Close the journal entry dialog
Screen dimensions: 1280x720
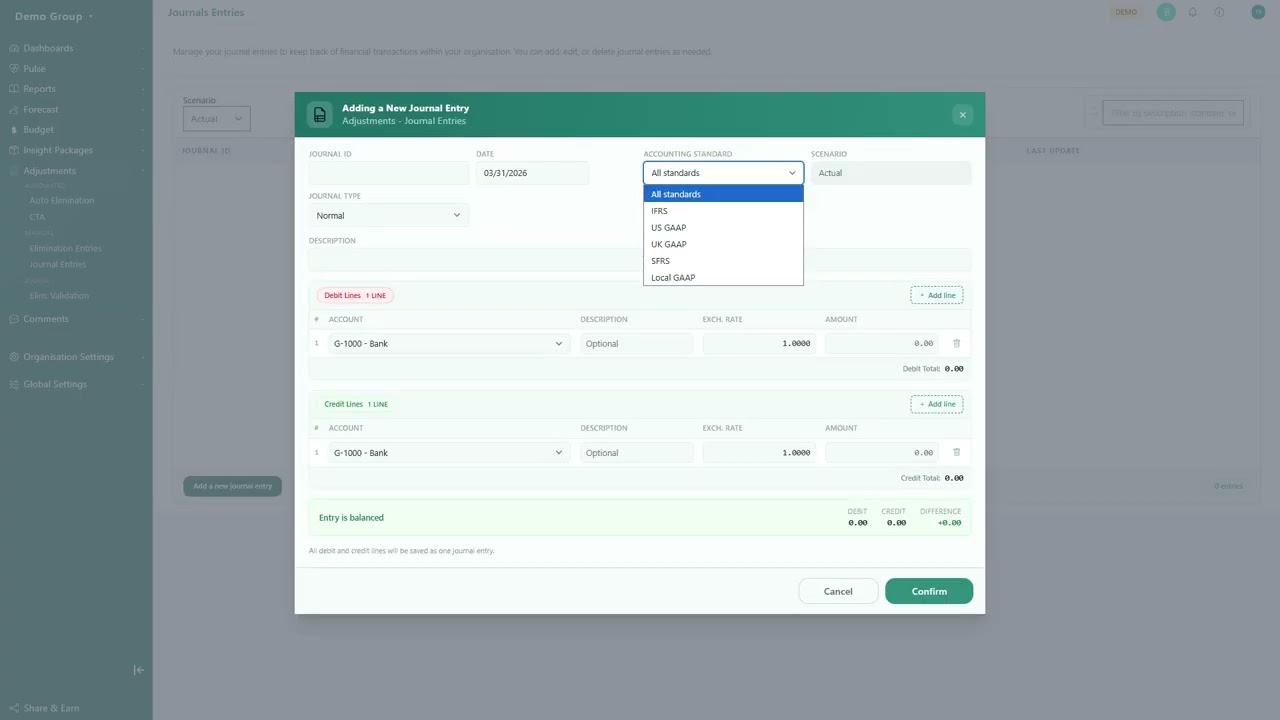pos(963,115)
